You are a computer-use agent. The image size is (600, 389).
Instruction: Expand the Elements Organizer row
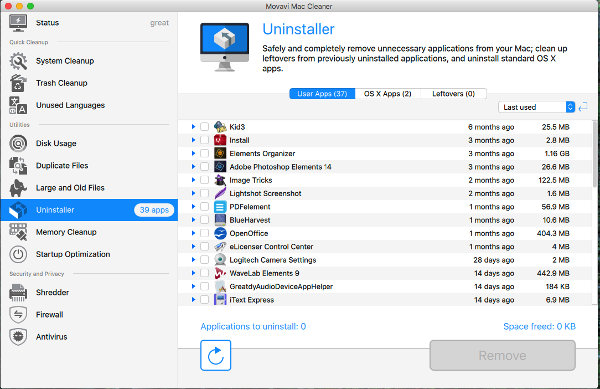(x=193, y=153)
